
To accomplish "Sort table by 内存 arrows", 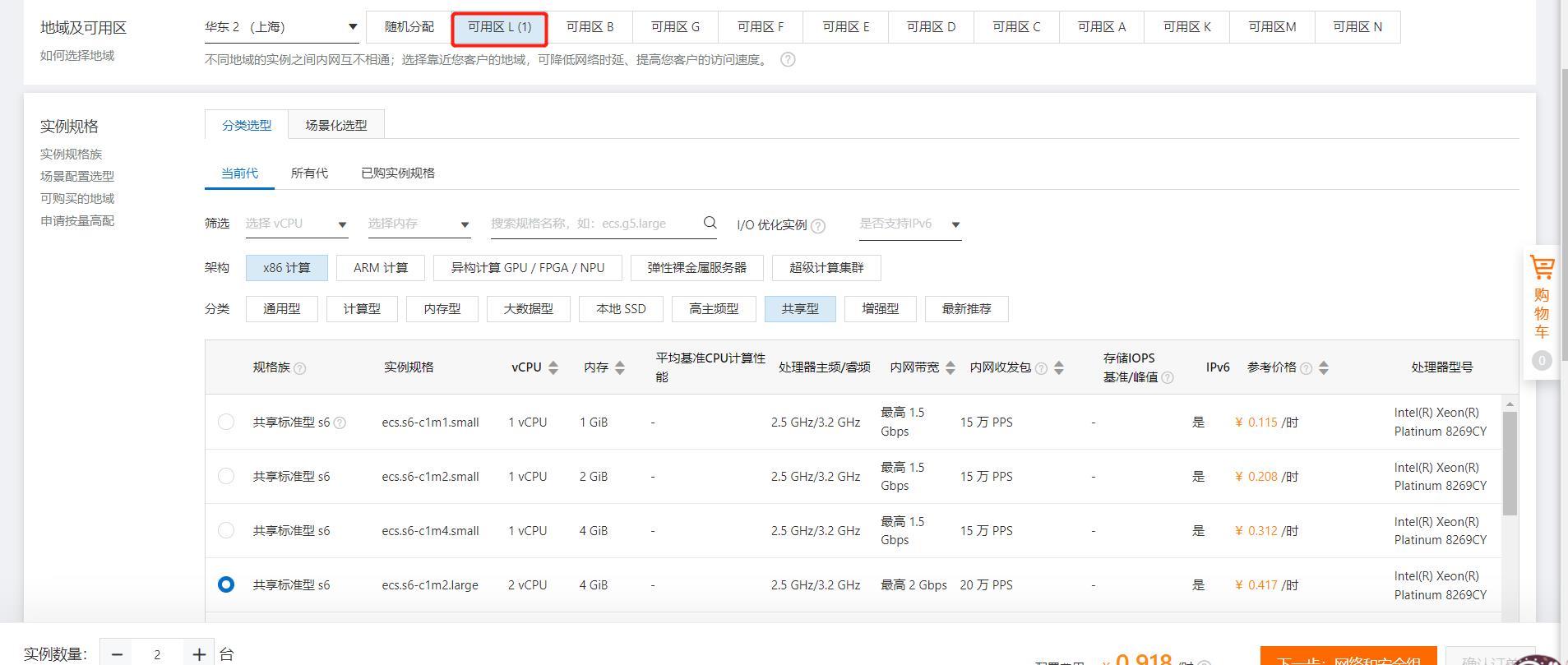I will [620, 368].
